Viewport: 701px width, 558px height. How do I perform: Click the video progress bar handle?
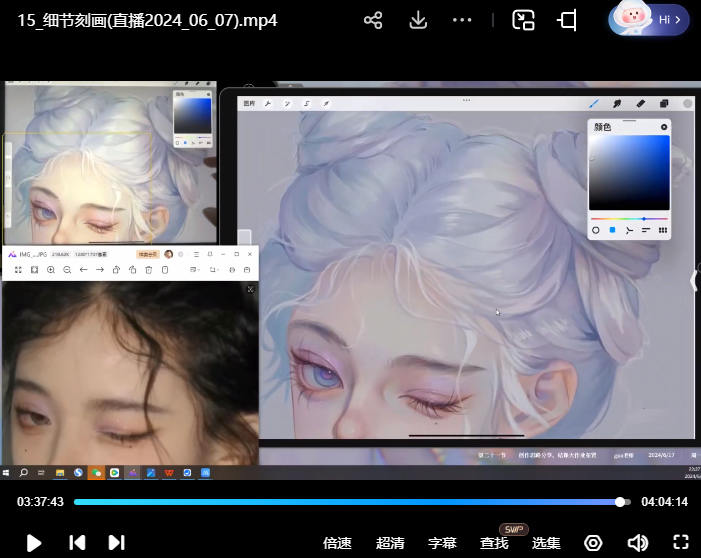pos(620,502)
